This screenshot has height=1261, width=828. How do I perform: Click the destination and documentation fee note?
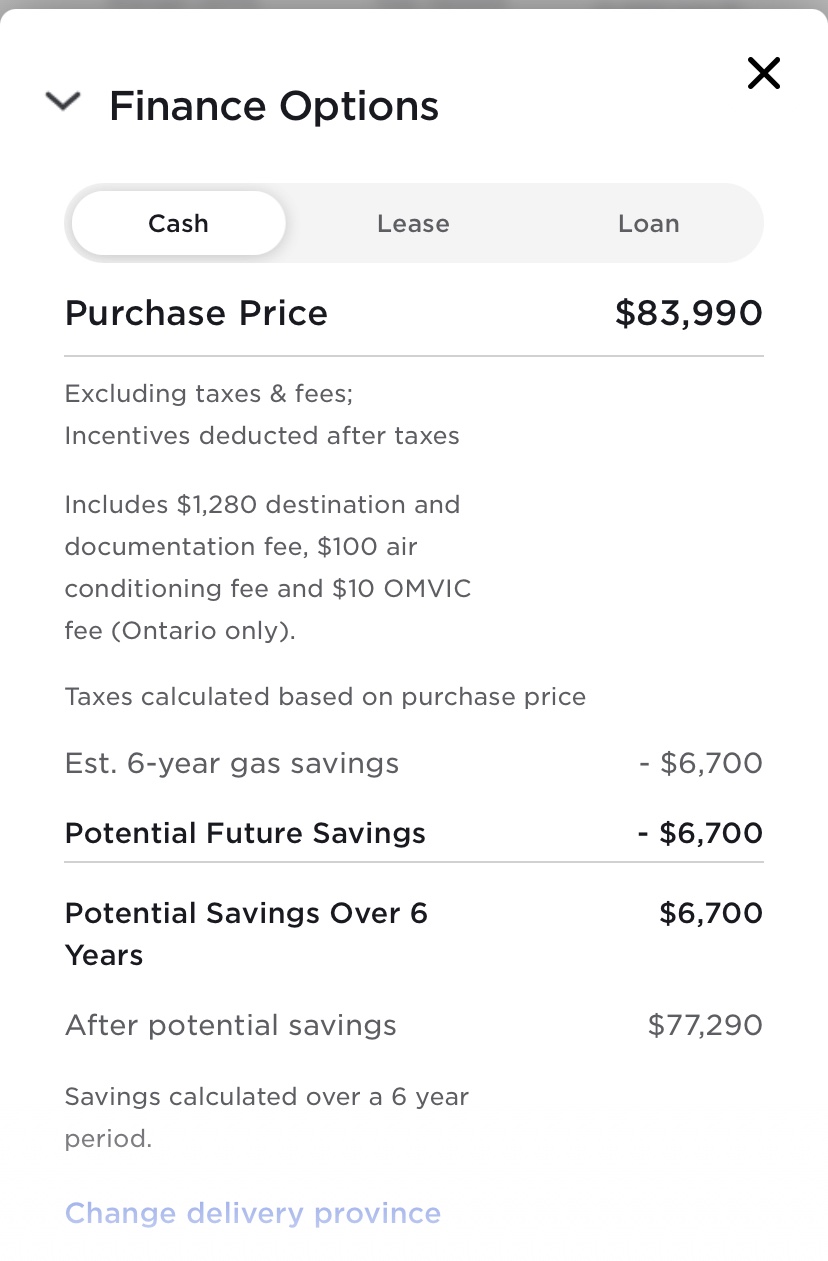pyautogui.click(x=268, y=568)
